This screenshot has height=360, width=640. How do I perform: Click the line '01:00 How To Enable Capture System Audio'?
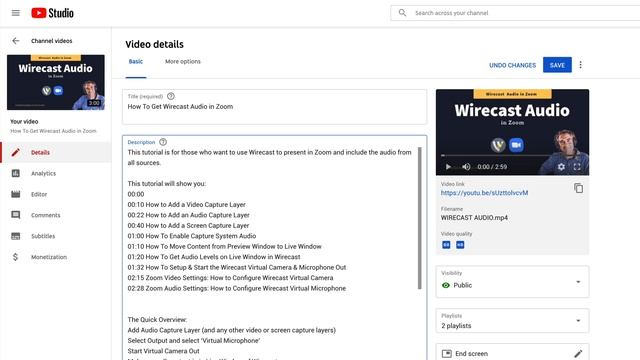point(192,236)
